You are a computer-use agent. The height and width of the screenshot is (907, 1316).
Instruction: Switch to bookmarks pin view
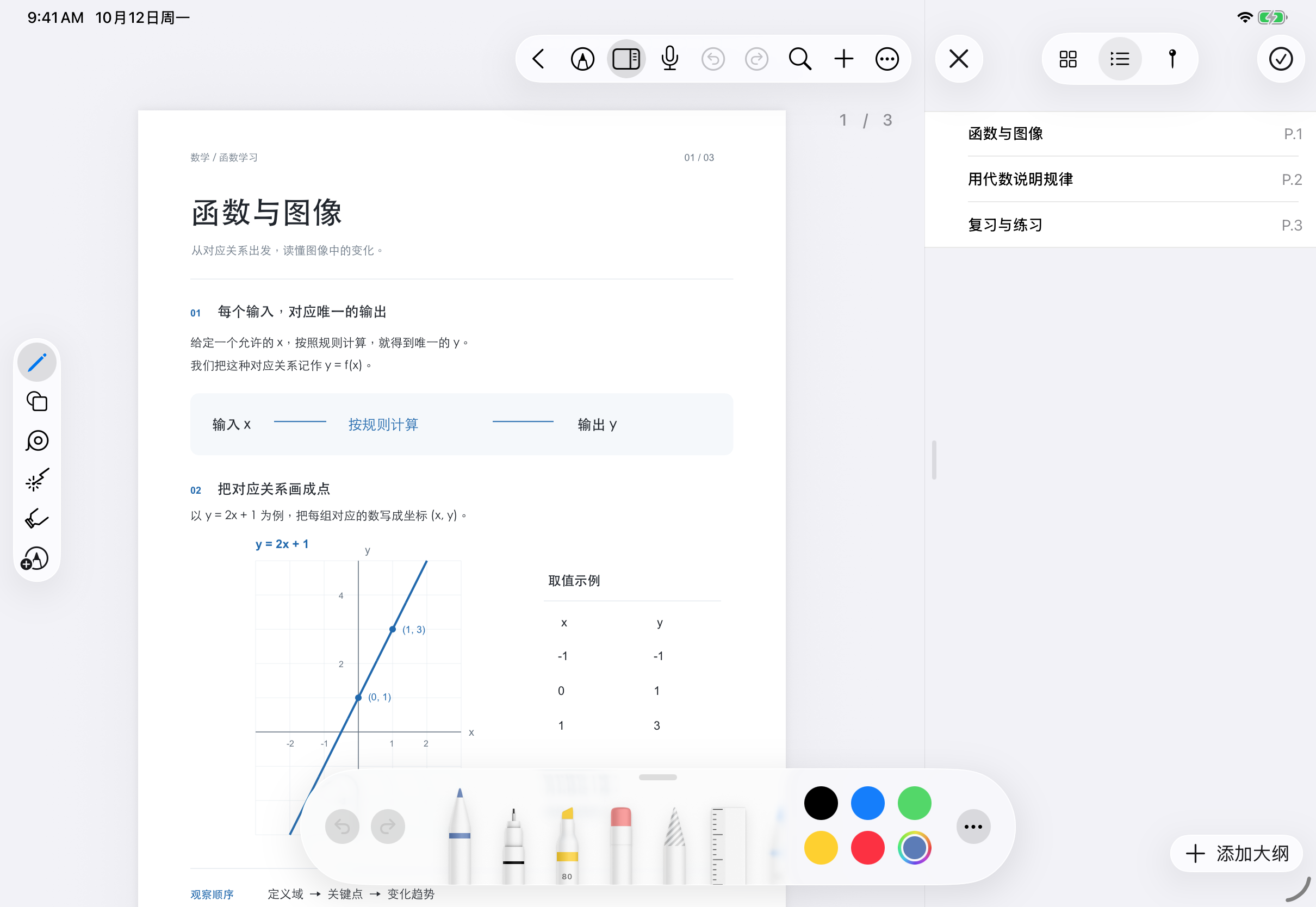[1172, 59]
